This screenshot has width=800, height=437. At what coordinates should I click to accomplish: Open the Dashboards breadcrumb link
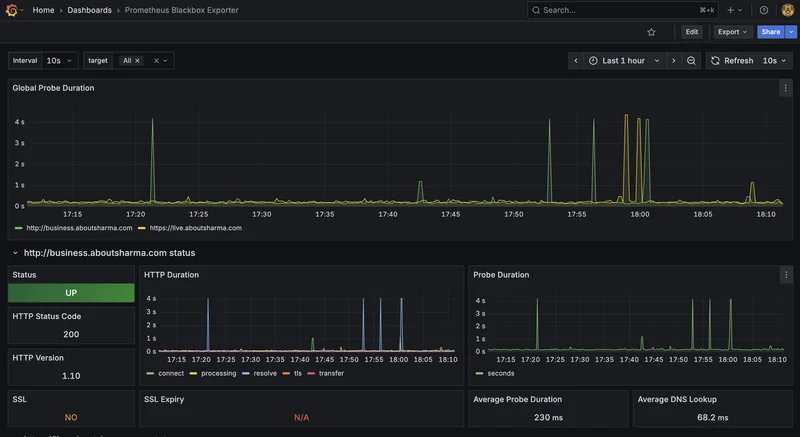(89, 10)
